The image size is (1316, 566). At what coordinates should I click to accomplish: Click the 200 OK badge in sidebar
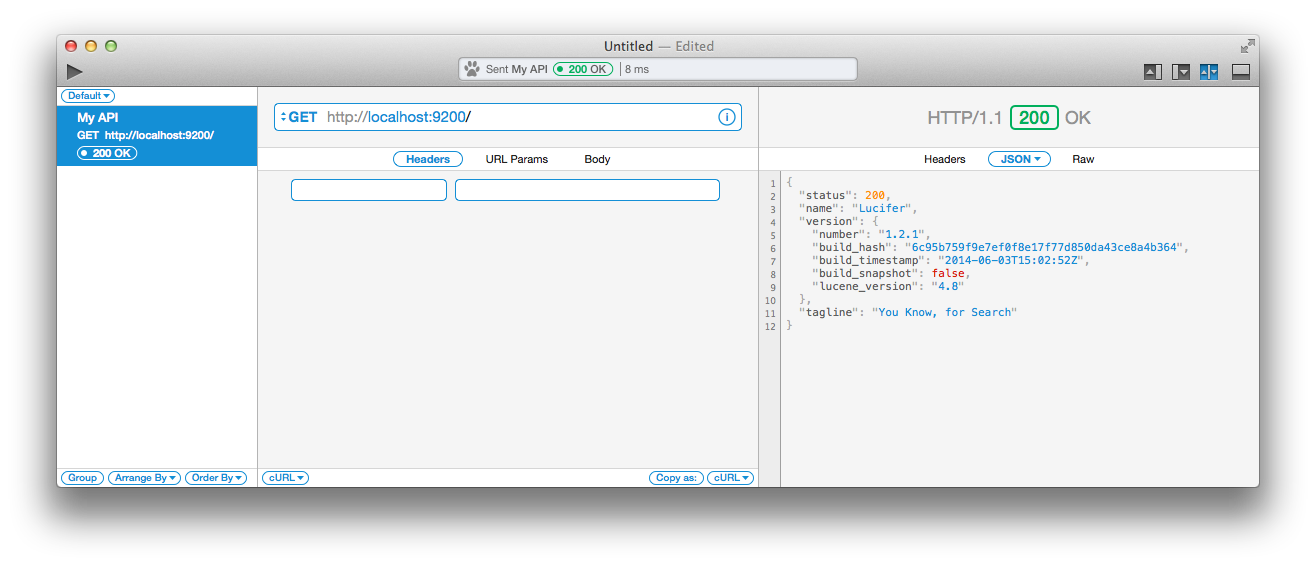(107, 153)
